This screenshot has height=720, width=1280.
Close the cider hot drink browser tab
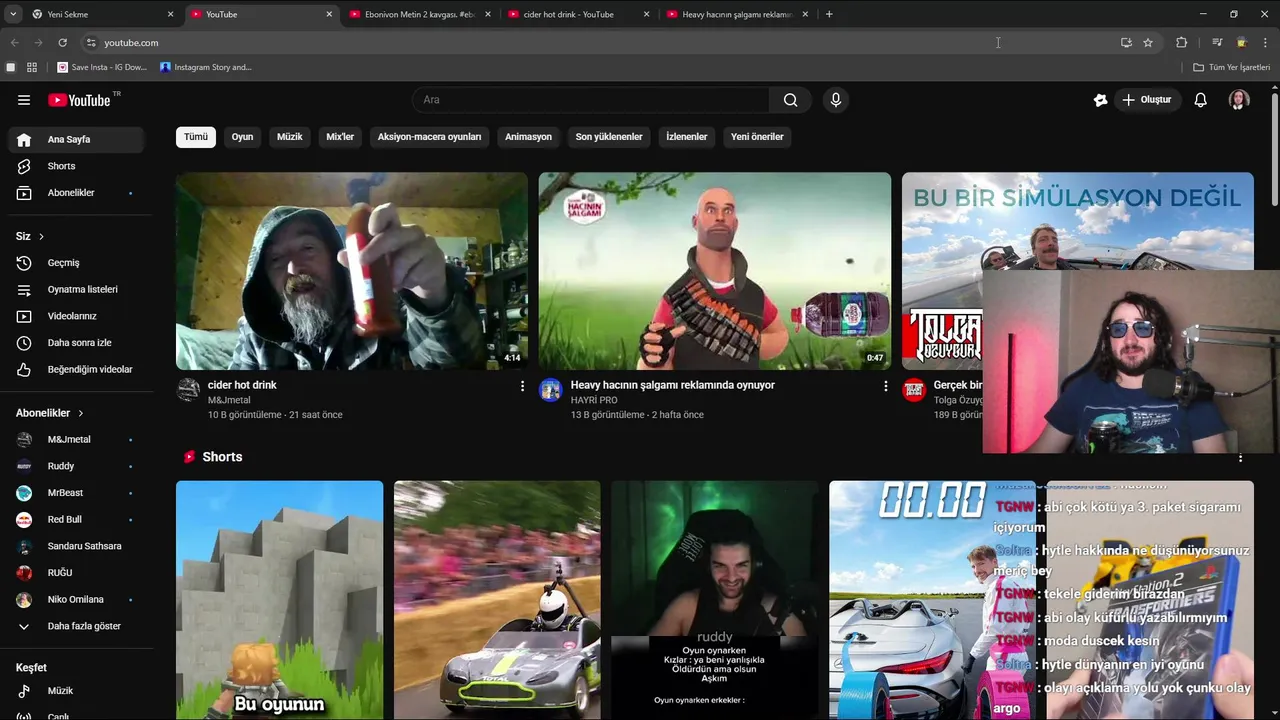646,14
